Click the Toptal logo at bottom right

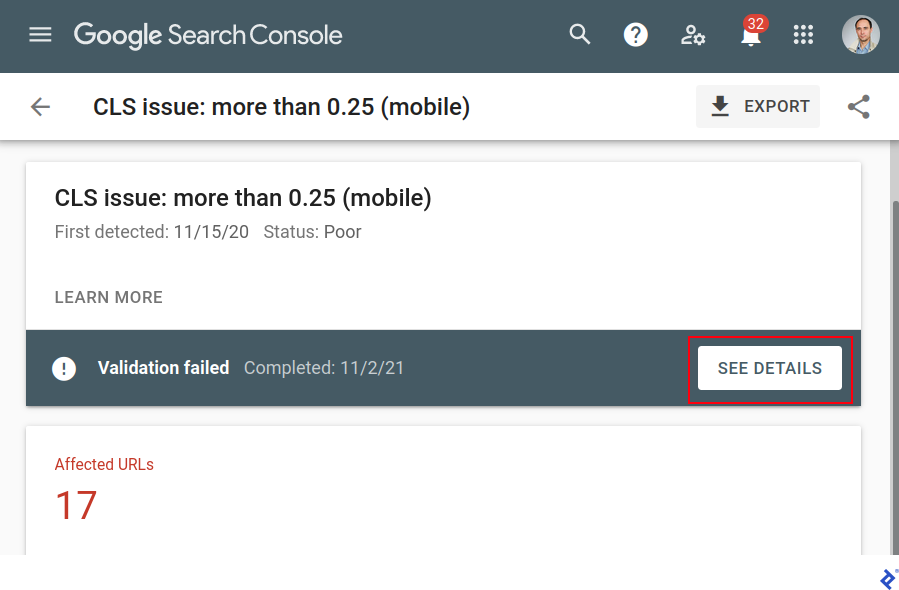[886, 578]
